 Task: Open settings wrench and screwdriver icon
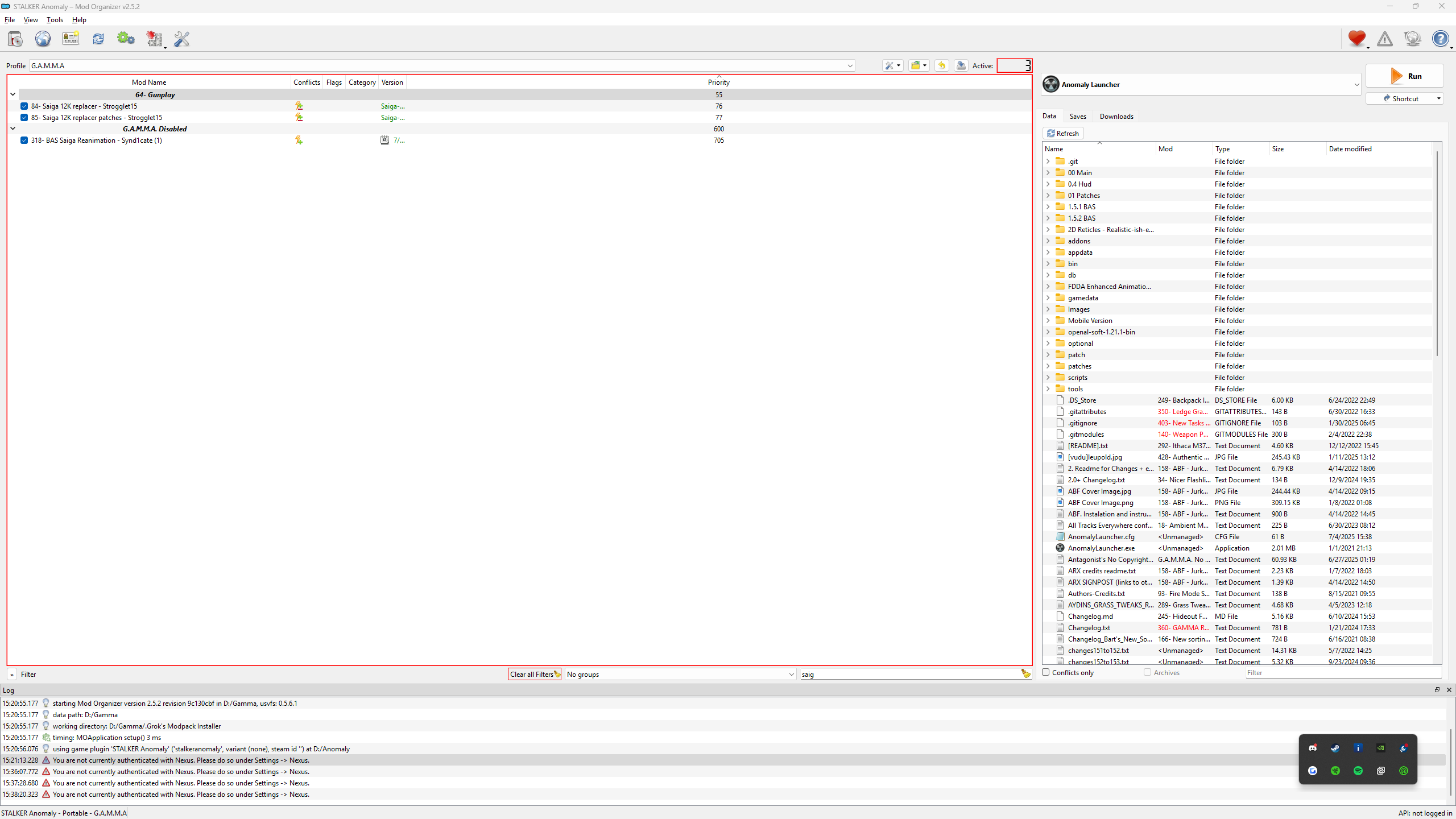(x=182, y=39)
